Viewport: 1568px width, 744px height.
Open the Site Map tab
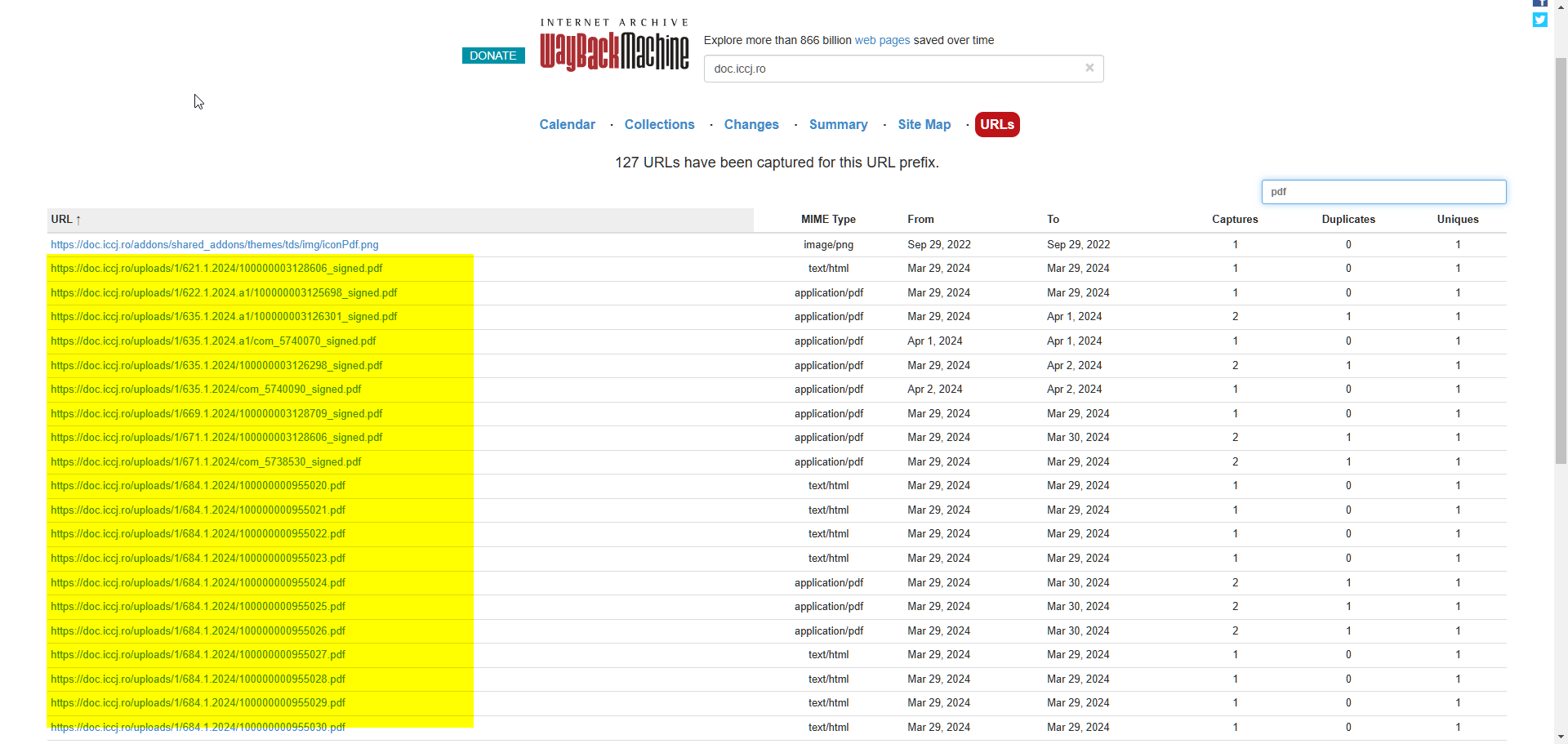[x=924, y=124]
